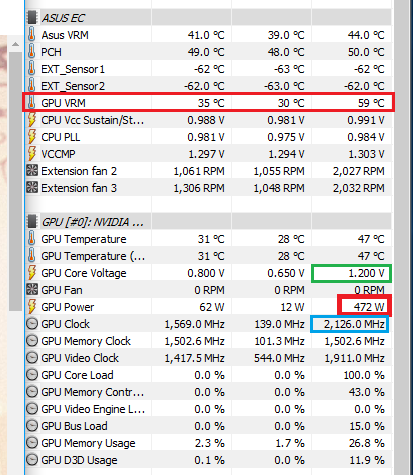
Task: Select the PCH temperature sensor icon
Action: (31, 52)
